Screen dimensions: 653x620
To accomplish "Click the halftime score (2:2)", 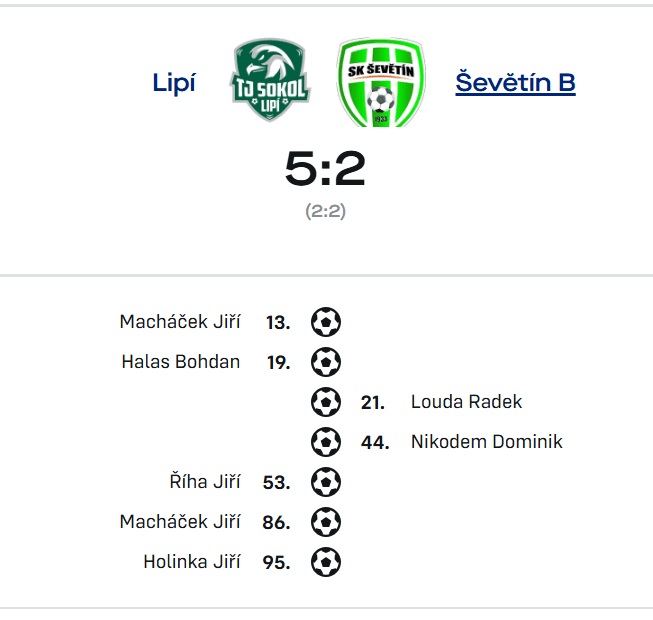I will coord(326,211).
